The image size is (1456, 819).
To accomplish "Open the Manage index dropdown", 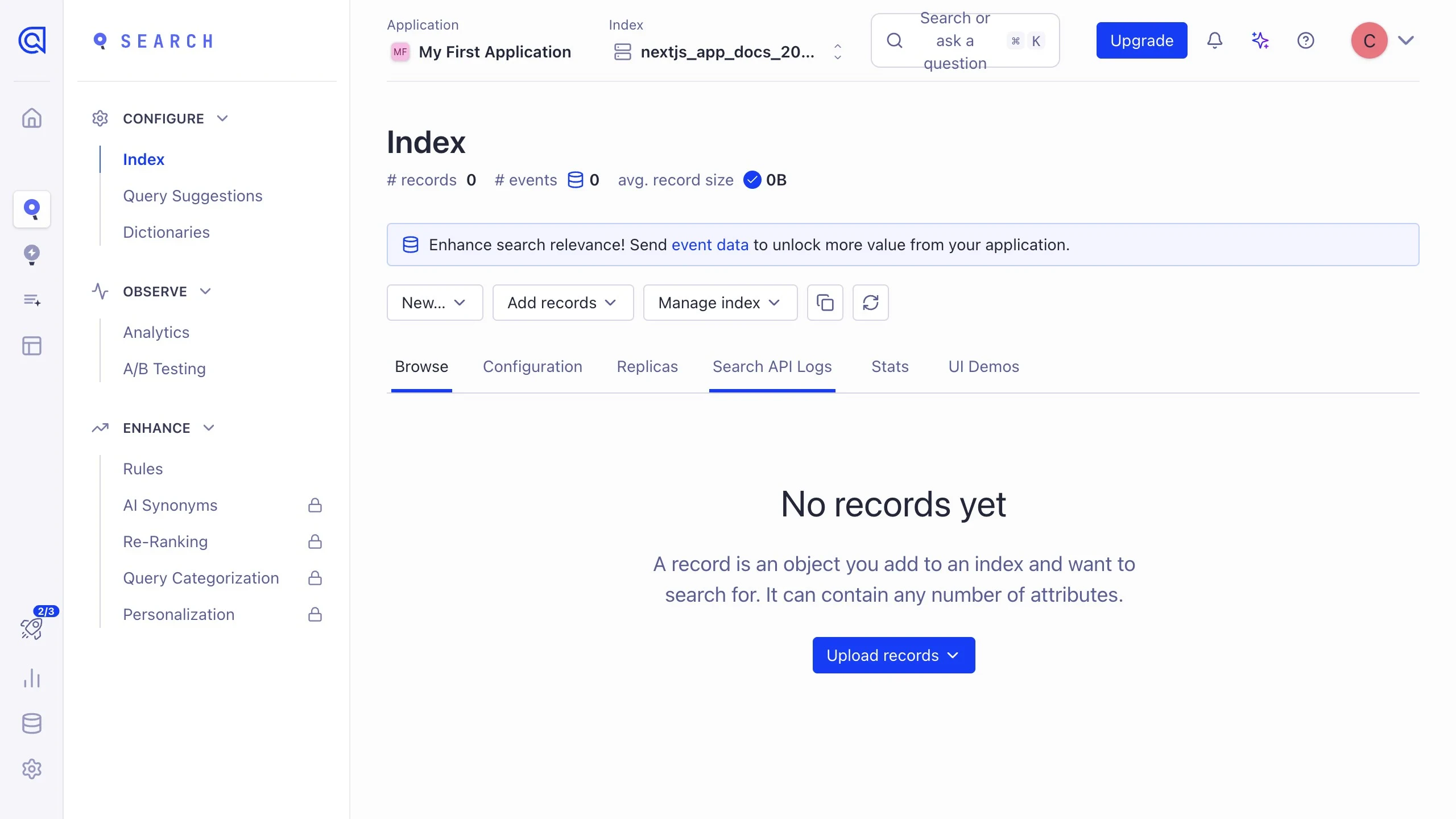I will (x=721, y=303).
